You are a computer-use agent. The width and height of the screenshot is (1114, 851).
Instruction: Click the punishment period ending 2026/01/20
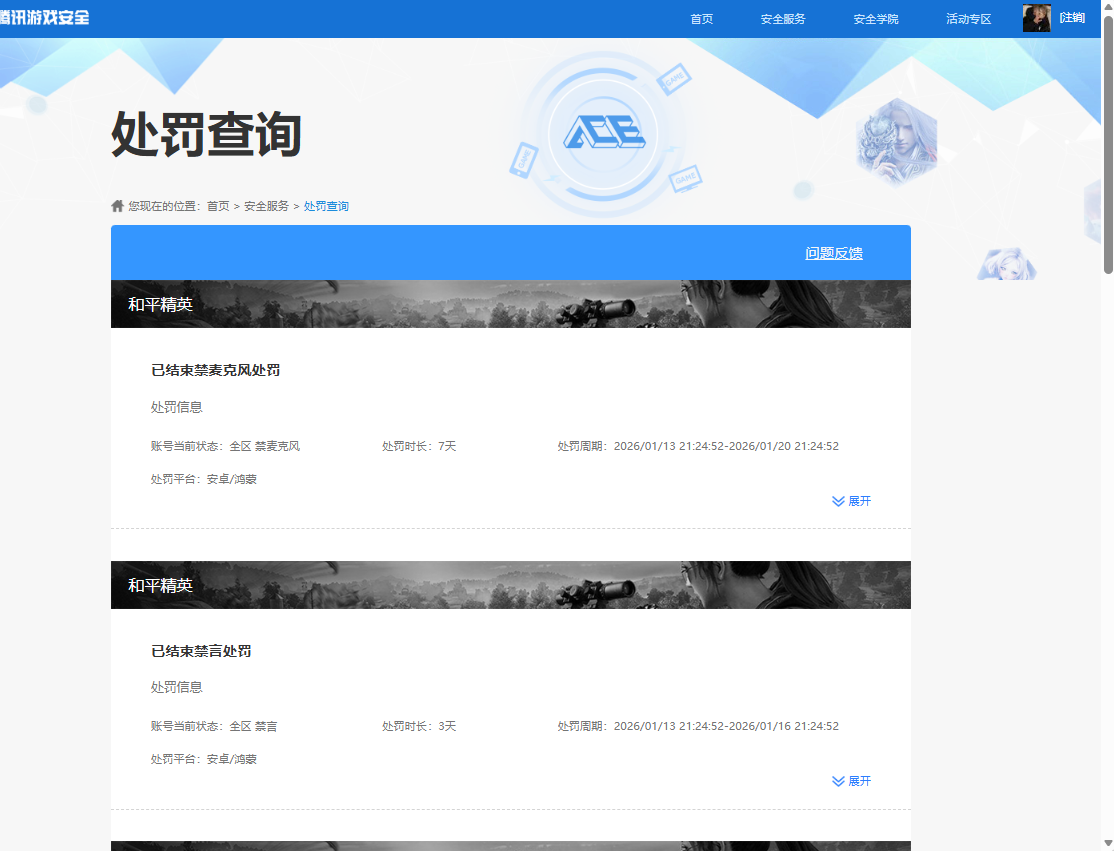[698, 446]
